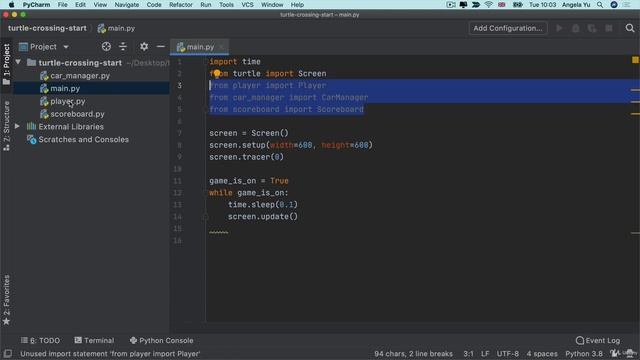Click the 3:1 cursor position in status bar

coord(468,353)
